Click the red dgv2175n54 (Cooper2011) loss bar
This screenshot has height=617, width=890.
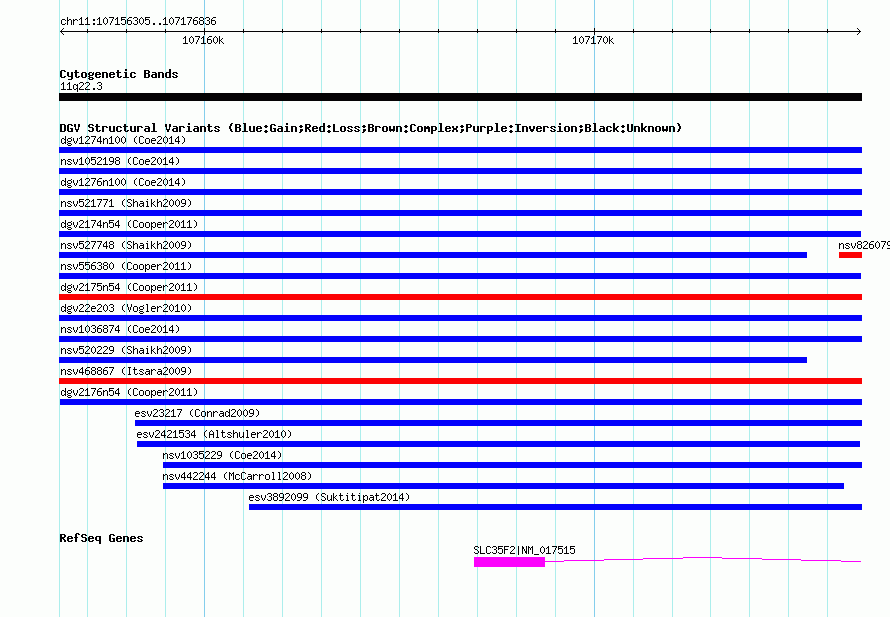click(460, 297)
